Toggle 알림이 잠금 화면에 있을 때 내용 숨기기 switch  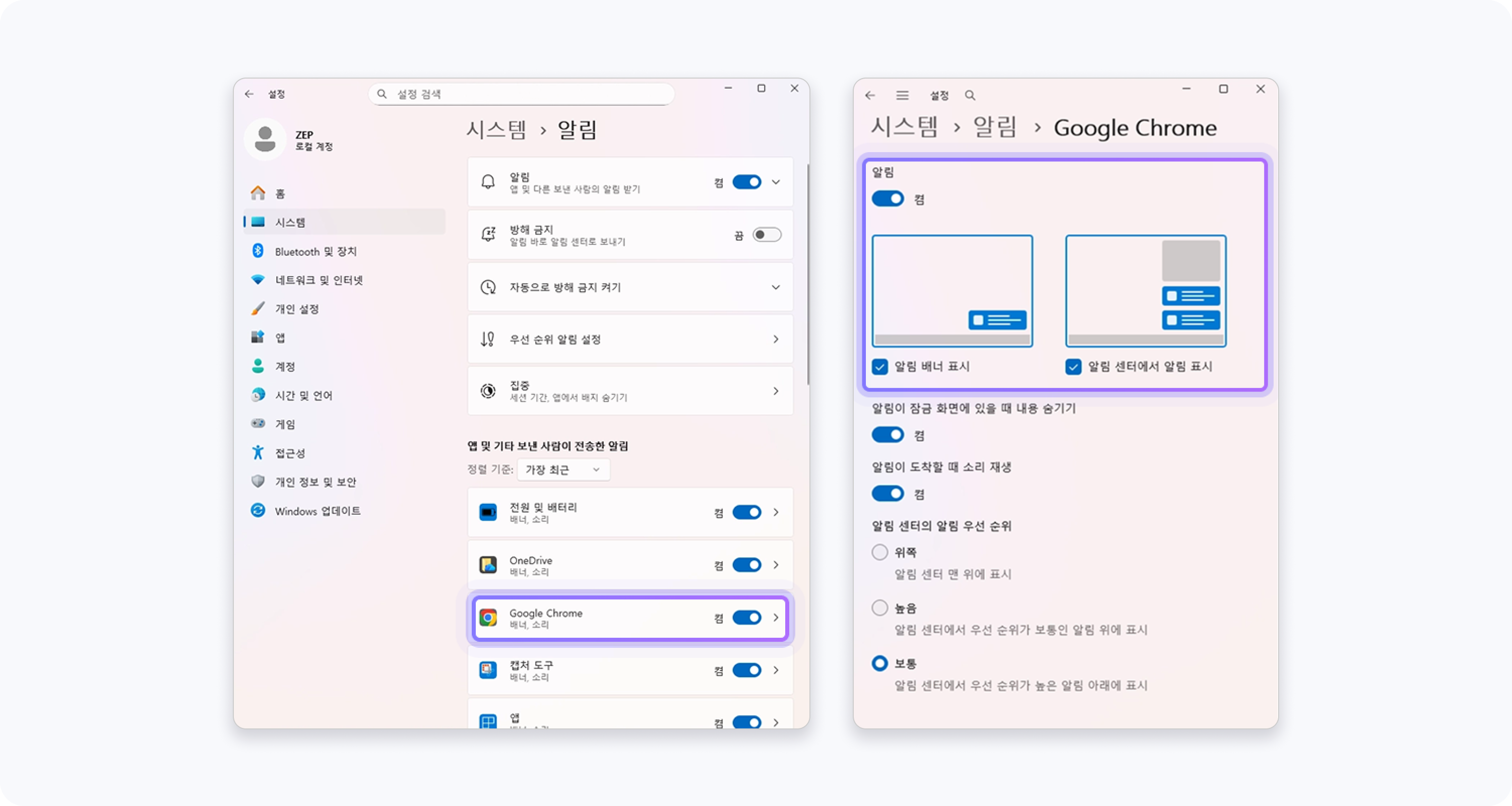point(888,435)
